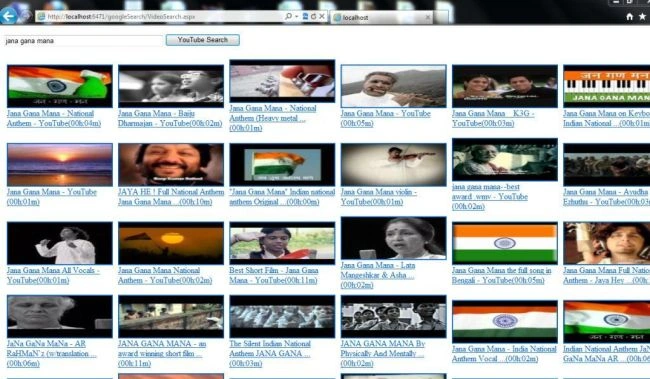This screenshot has width=650, height=379.
Task: Select the localhost browser tab
Action: (382, 17)
